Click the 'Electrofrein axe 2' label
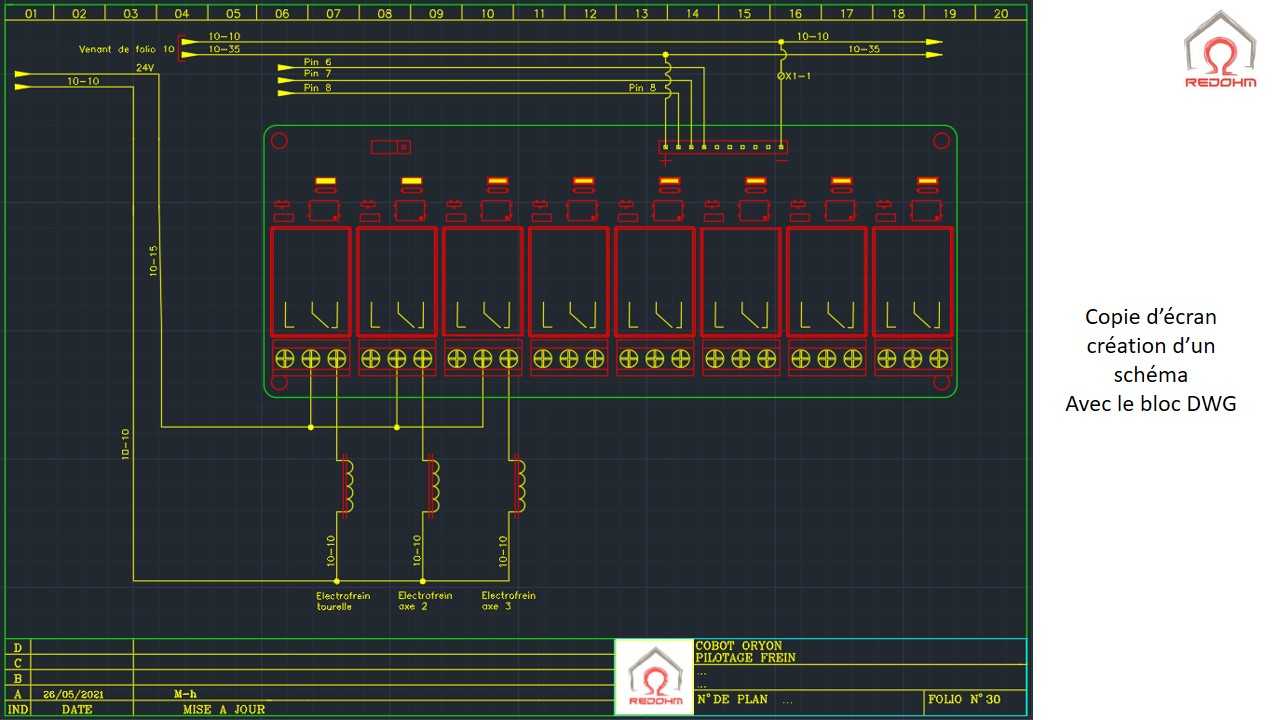 point(425,601)
